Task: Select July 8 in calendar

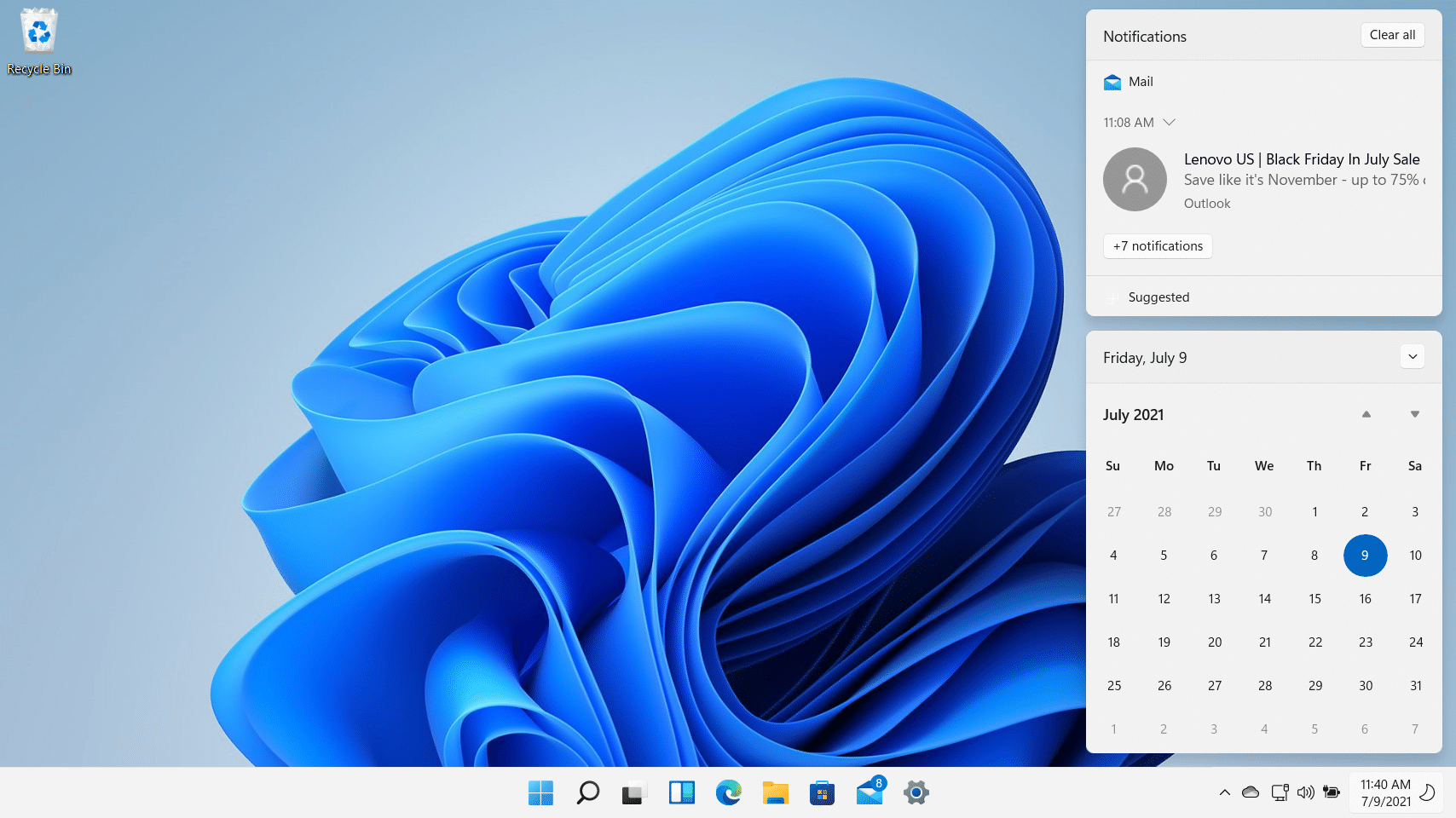Action: [x=1314, y=556]
